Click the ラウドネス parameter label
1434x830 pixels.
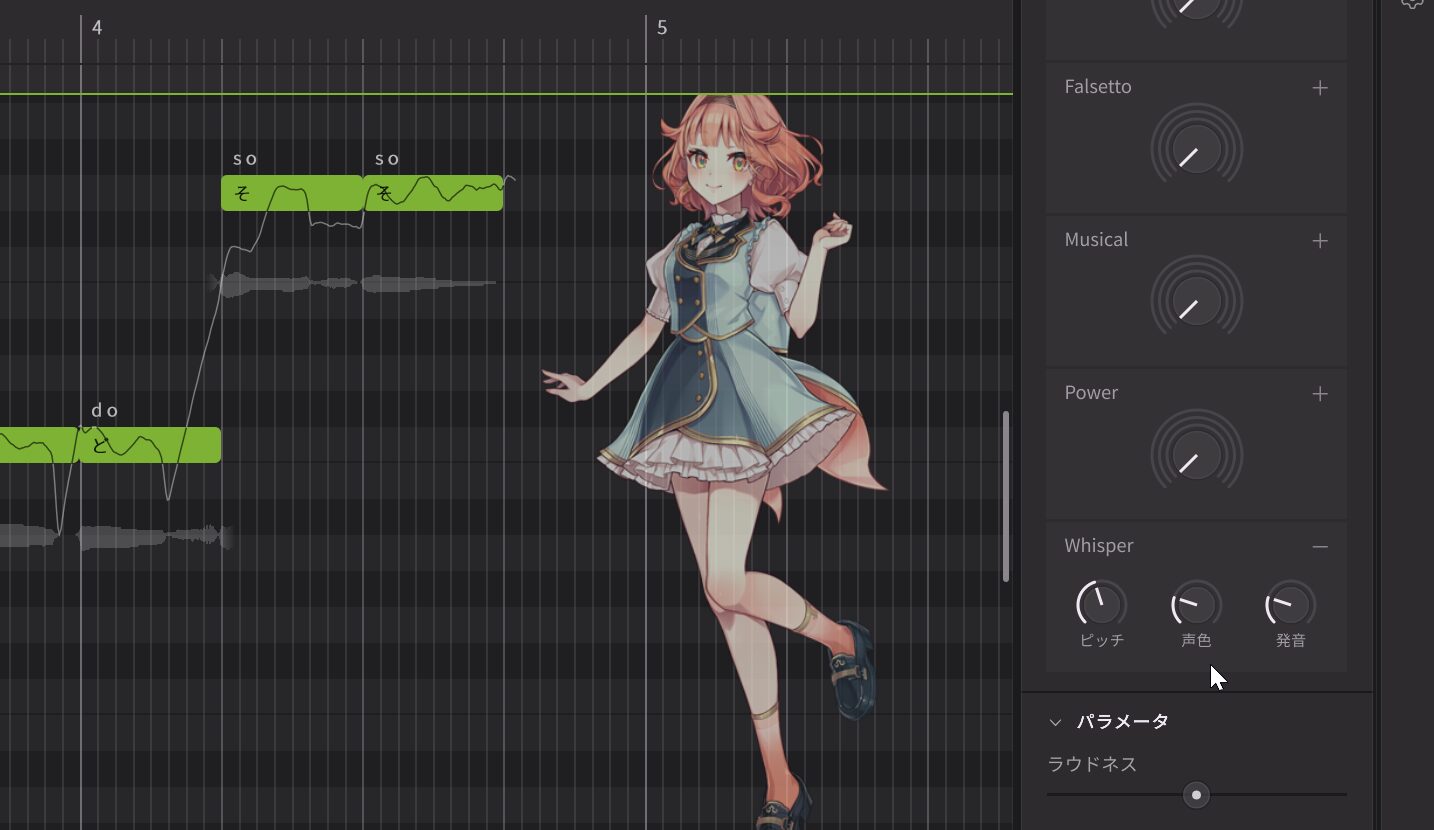[1092, 765]
